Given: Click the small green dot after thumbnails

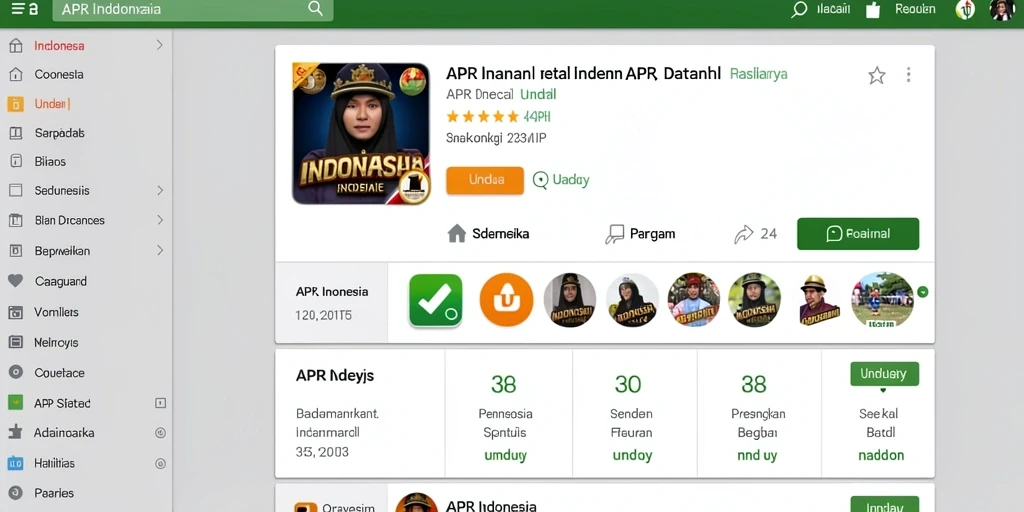Looking at the screenshot, I should click(922, 292).
